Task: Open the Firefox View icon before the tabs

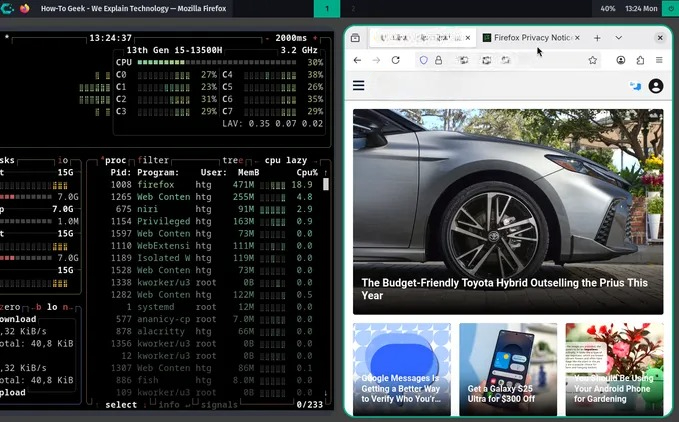Action: tap(355, 38)
